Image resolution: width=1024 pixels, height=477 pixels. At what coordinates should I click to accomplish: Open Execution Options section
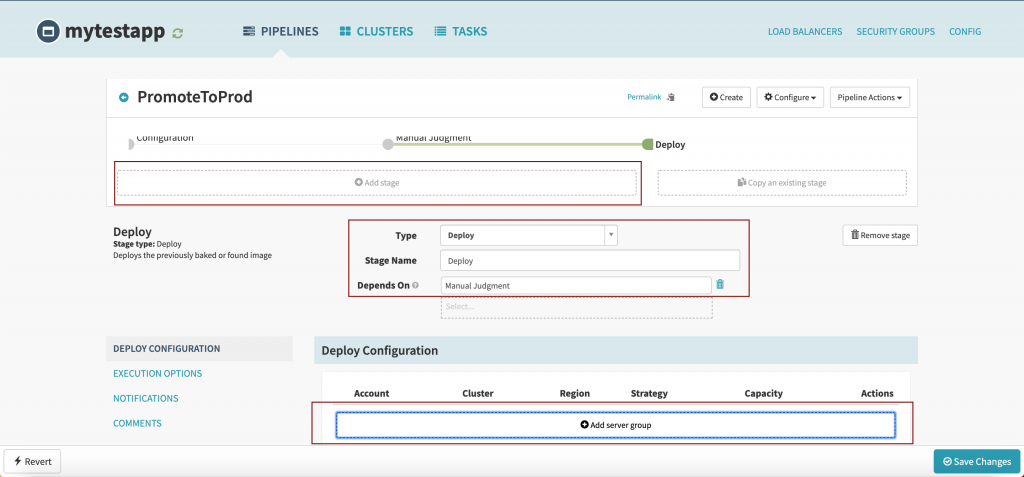tap(158, 373)
